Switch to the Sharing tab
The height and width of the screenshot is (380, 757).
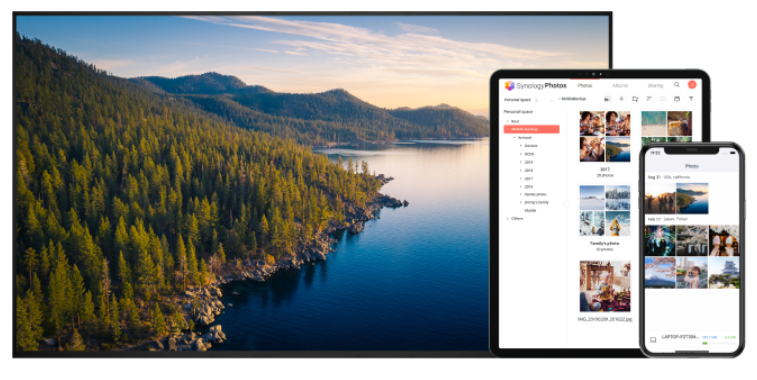pyautogui.click(x=655, y=85)
